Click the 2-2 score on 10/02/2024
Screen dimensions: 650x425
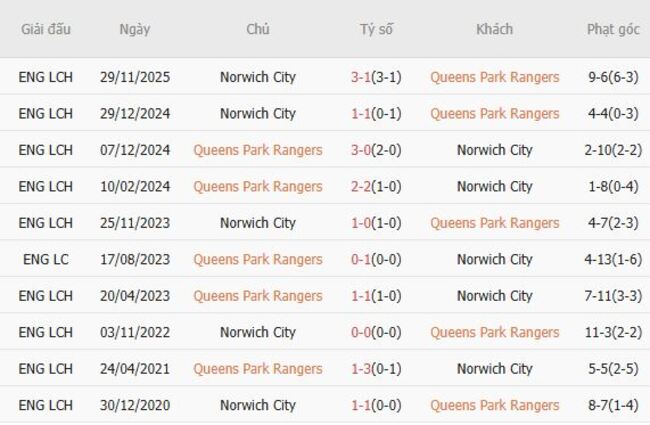click(x=362, y=187)
